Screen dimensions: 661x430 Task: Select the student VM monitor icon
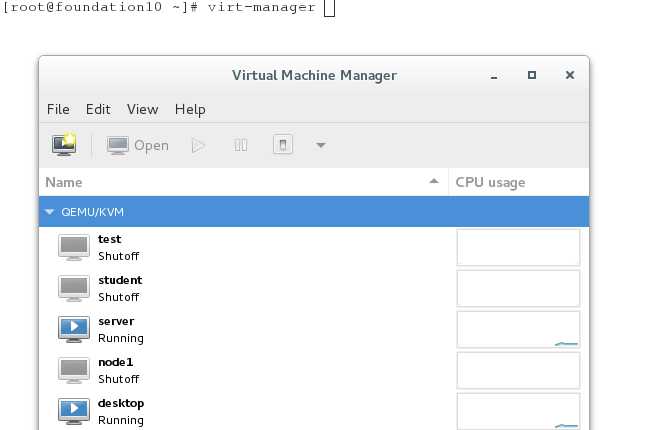(x=74, y=288)
